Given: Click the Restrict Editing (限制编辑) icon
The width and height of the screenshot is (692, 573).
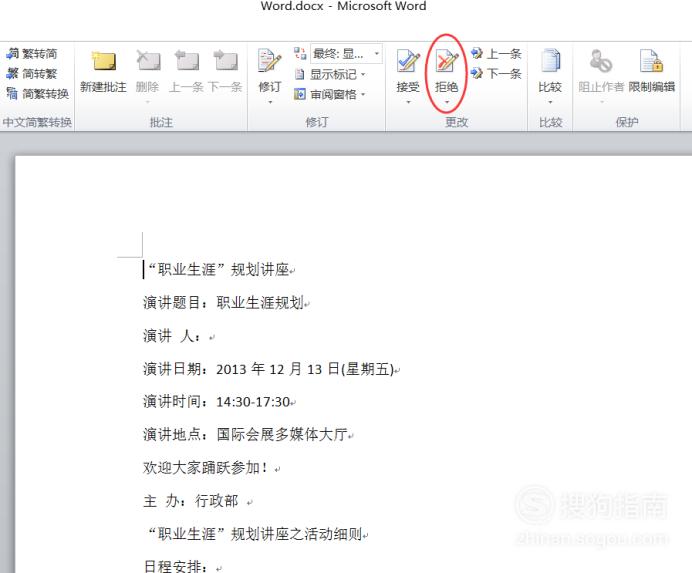Looking at the screenshot, I should click(x=651, y=61).
